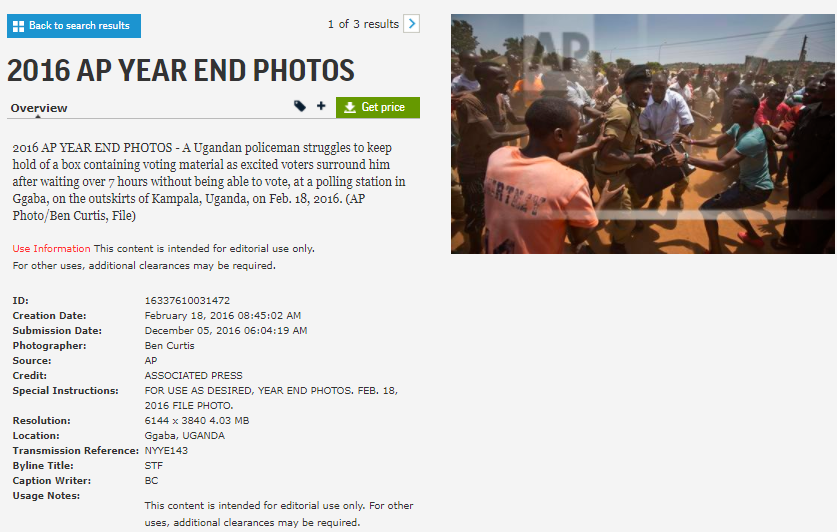Click the Get price button
This screenshot has width=837, height=532.
coord(377,107)
